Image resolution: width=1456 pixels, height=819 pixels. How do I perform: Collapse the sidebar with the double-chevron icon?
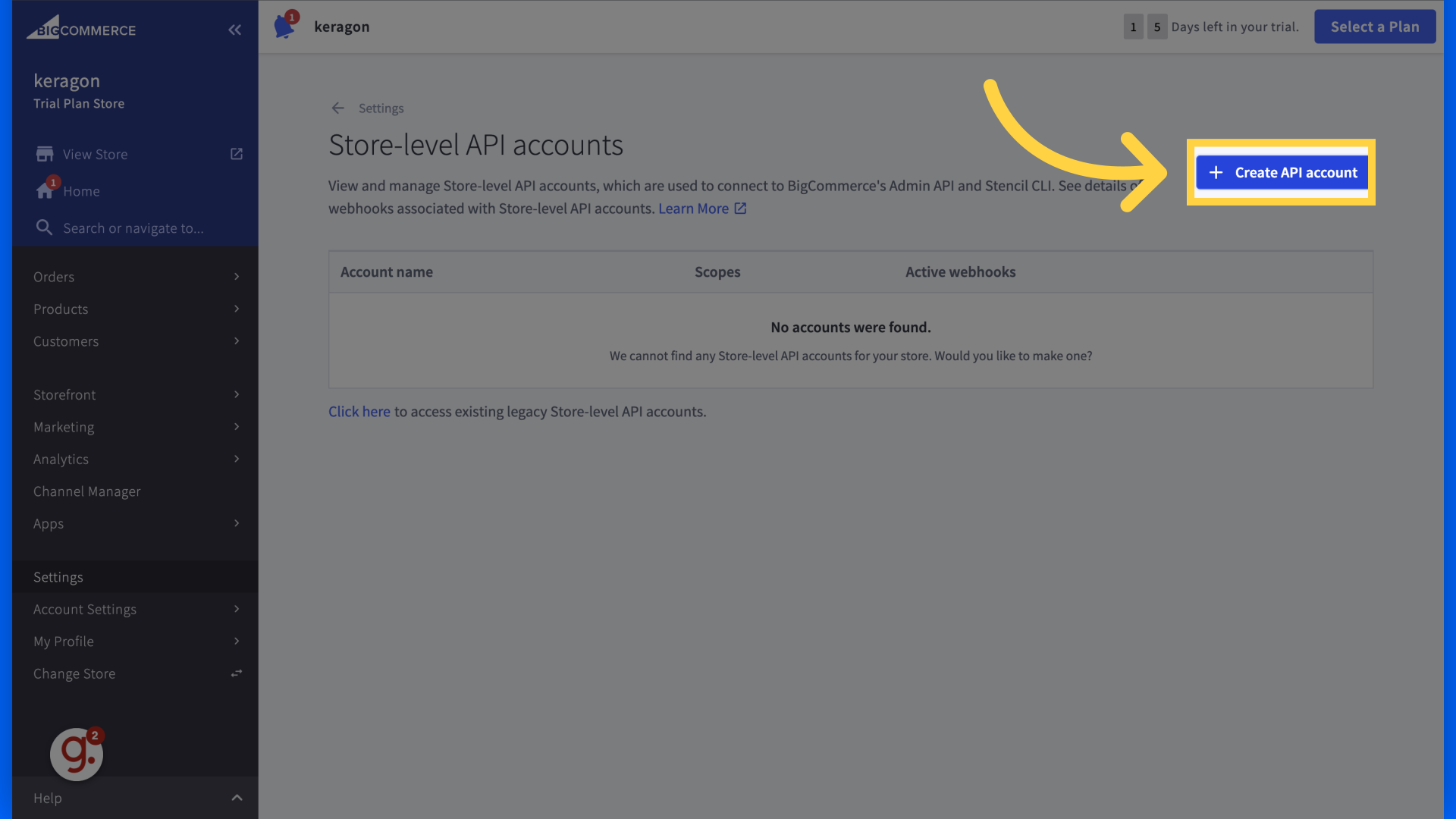(234, 30)
